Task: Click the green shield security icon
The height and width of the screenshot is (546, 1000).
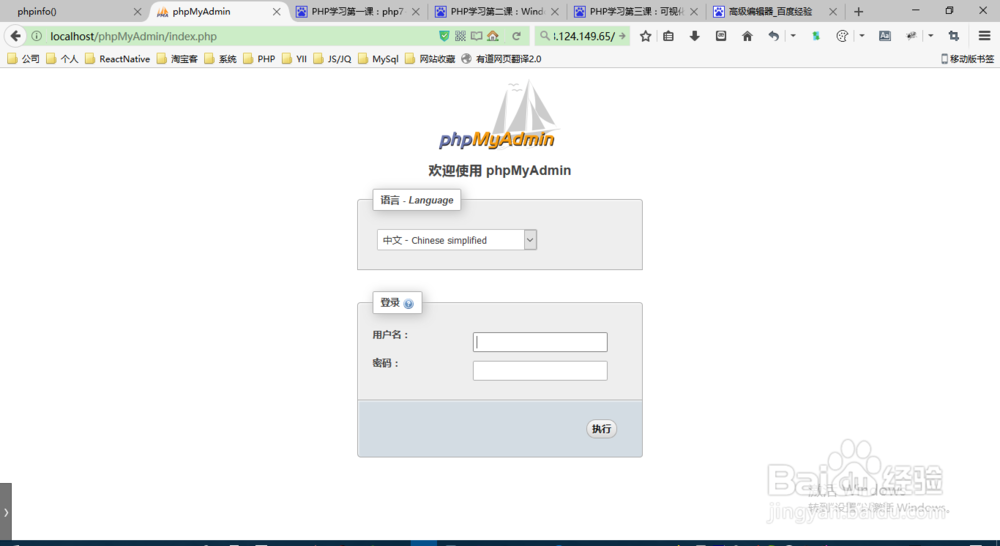Action: click(444, 36)
